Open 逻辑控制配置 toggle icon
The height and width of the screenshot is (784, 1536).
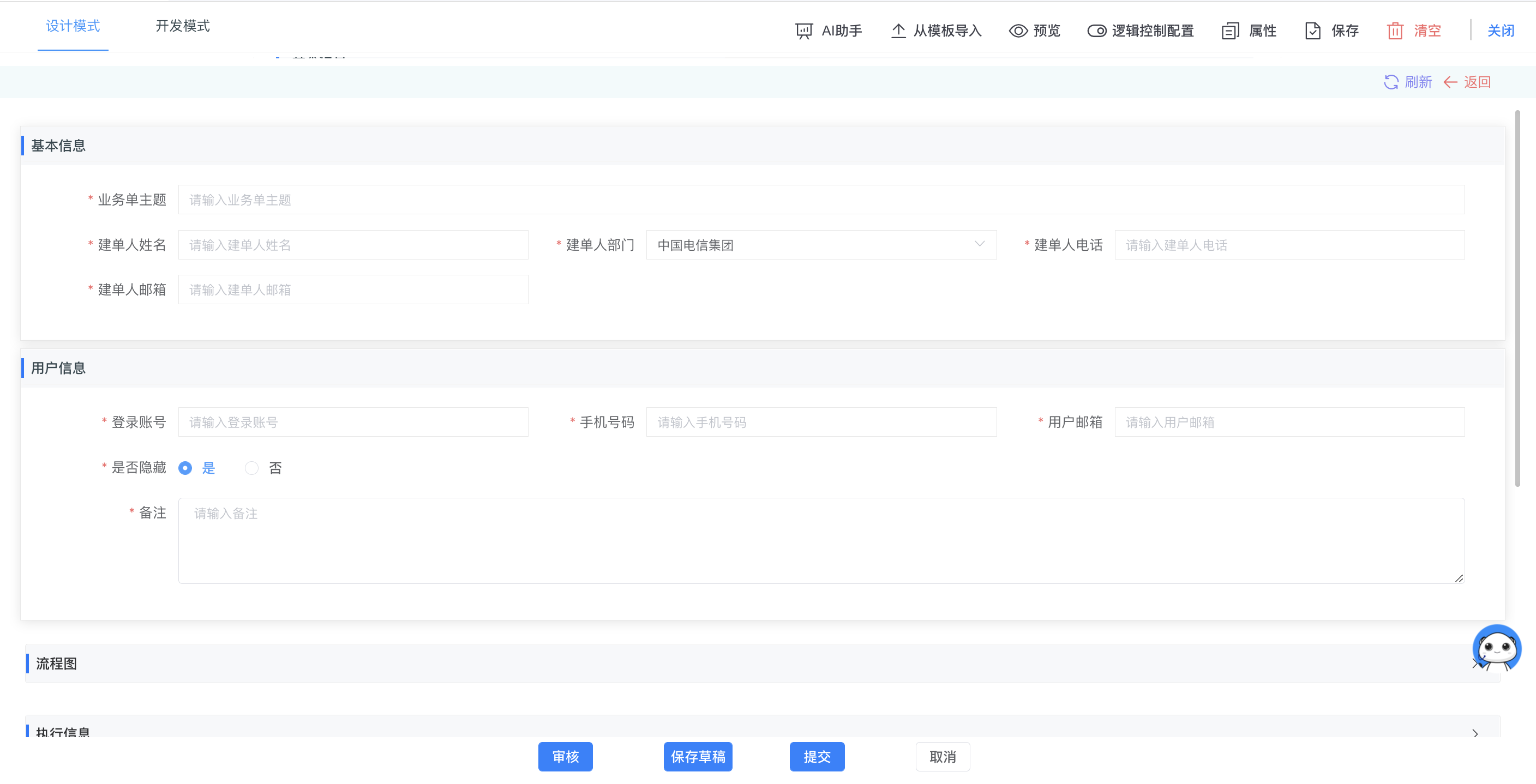tap(1096, 31)
